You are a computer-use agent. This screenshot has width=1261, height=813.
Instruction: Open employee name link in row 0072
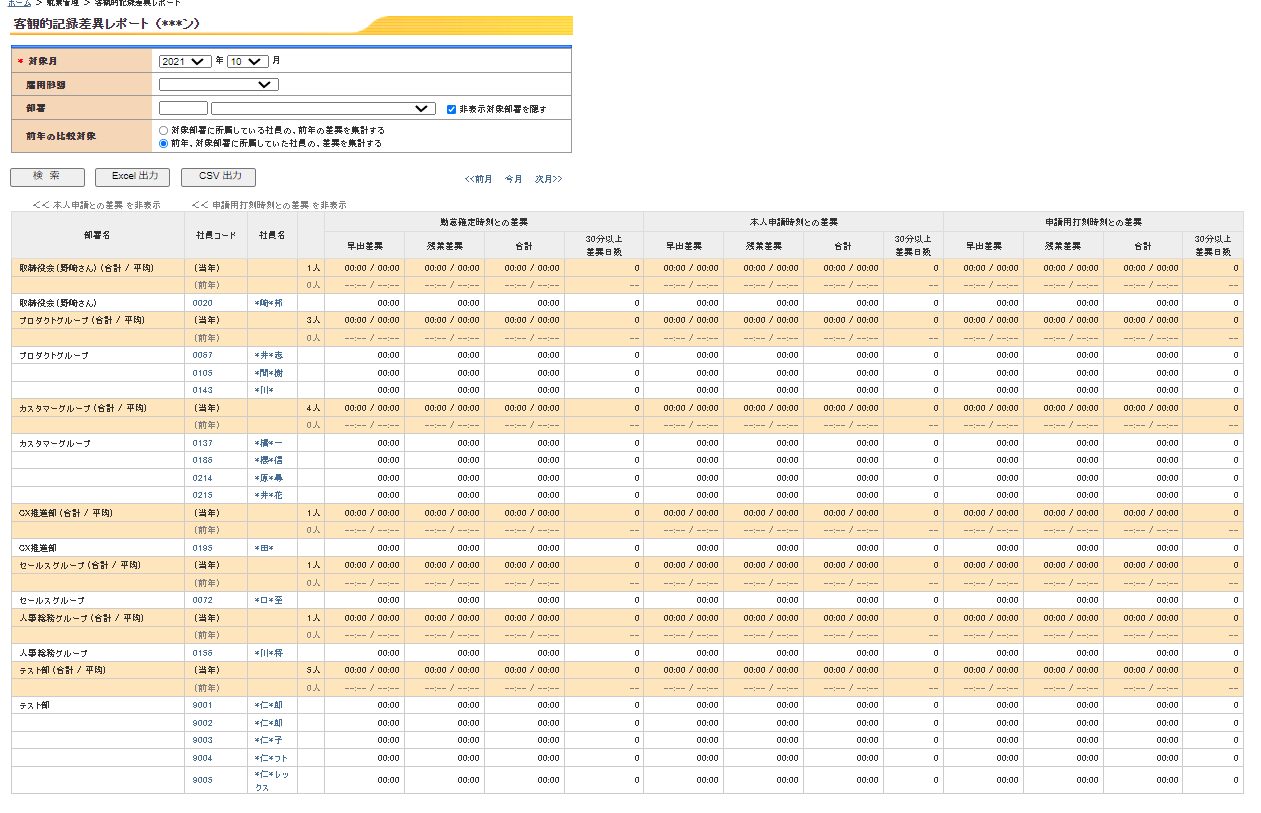click(268, 600)
